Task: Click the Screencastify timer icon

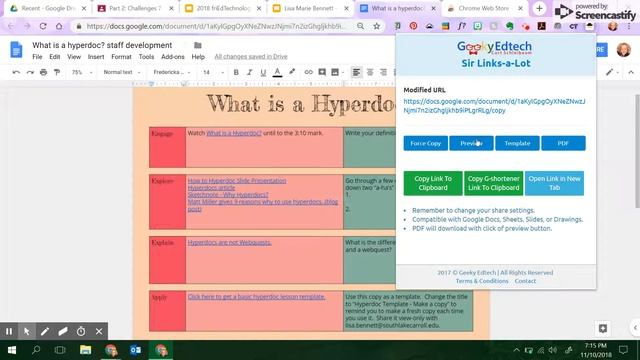Action: point(81,331)
